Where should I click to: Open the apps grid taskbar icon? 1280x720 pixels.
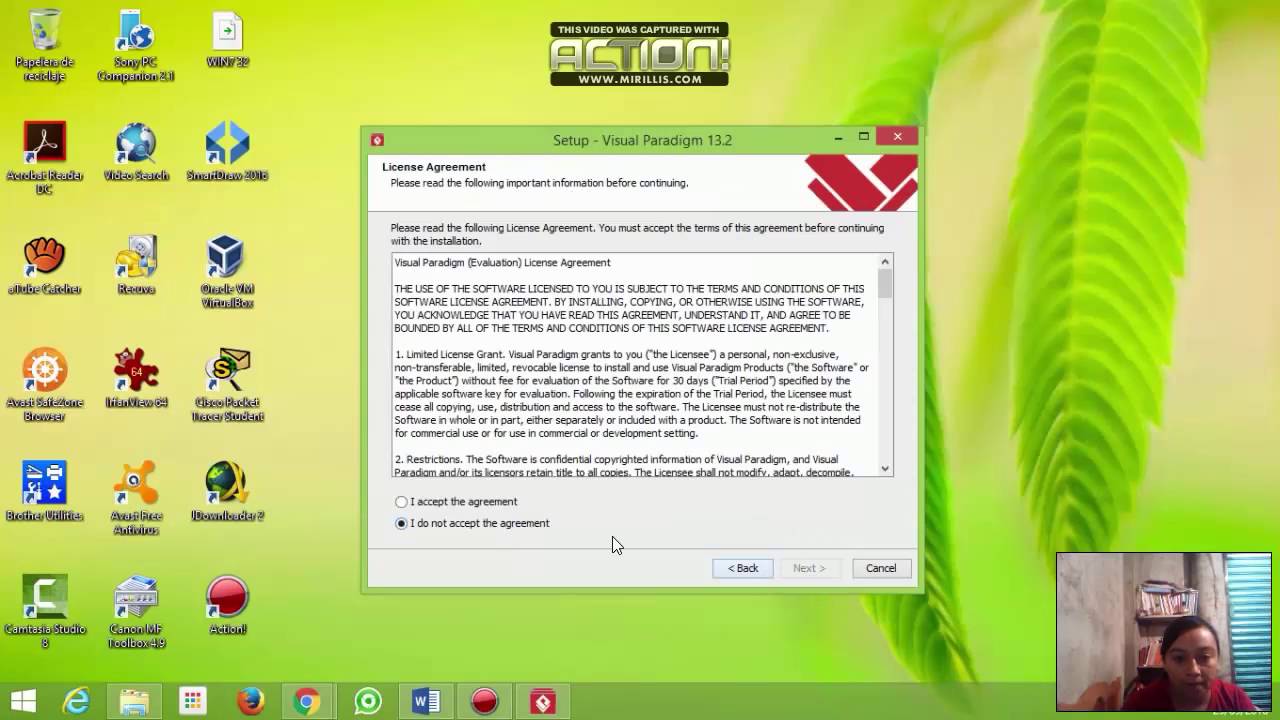pyautogui.click(x=193, y=702)
